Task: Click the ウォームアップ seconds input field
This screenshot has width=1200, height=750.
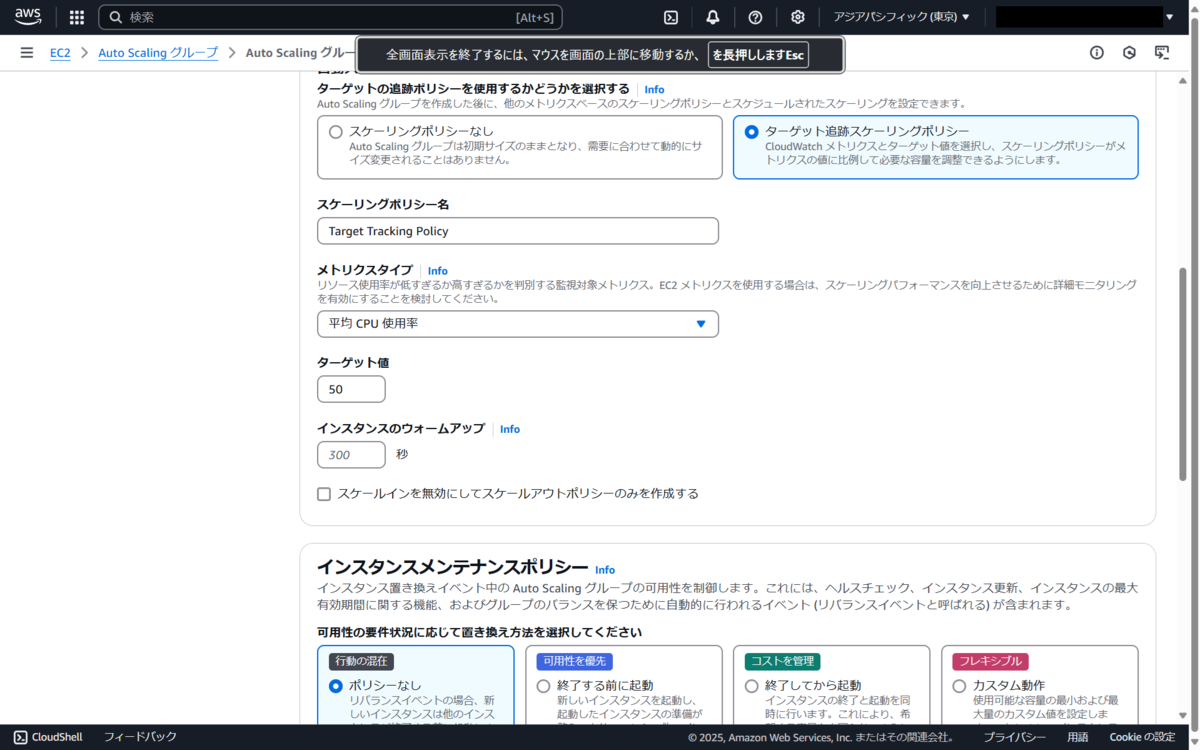Action: tap(351, 455)
